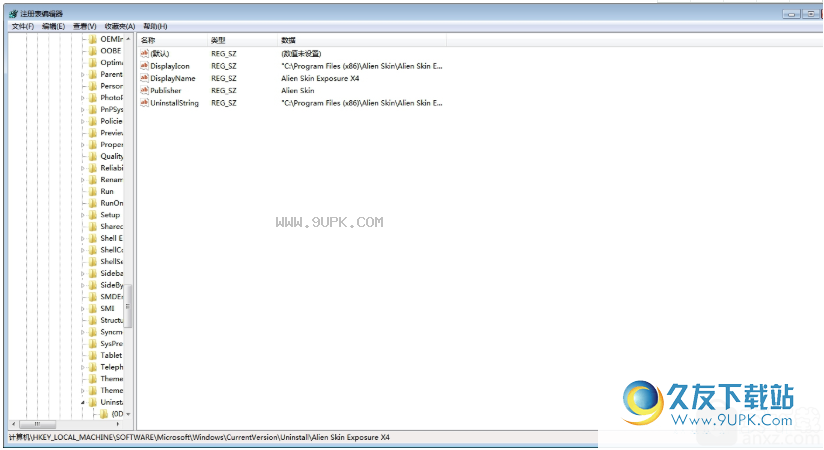824x450 pixels.
Task: Click the string icon beside Publisher
Action: [145, 90]
